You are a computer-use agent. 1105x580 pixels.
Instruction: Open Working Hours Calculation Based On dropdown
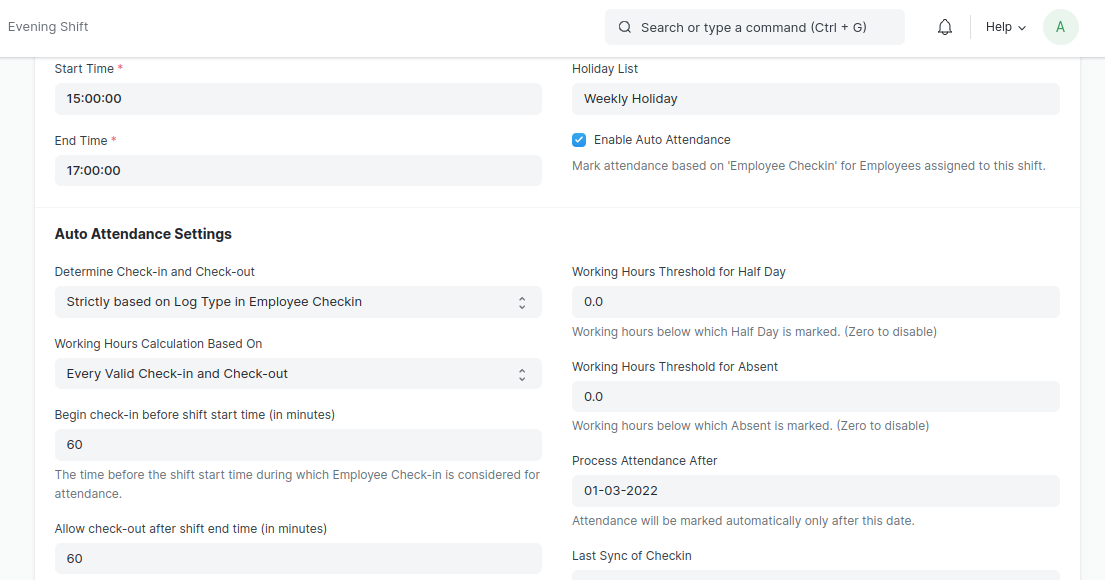click(298, 374)
